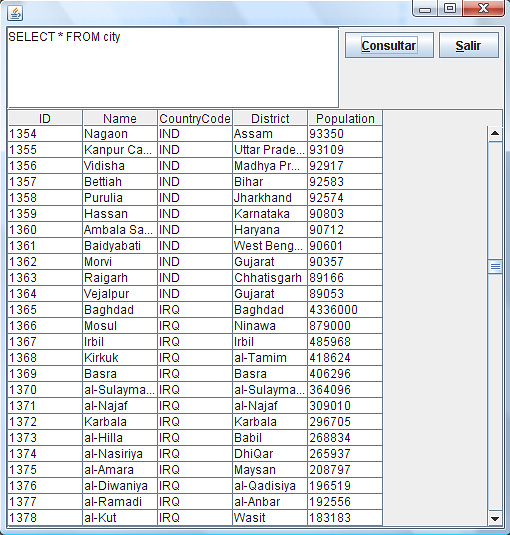Screen dimensions: 510x535
Task: Click the Java icon in title bar
Action: pos(15,13)
